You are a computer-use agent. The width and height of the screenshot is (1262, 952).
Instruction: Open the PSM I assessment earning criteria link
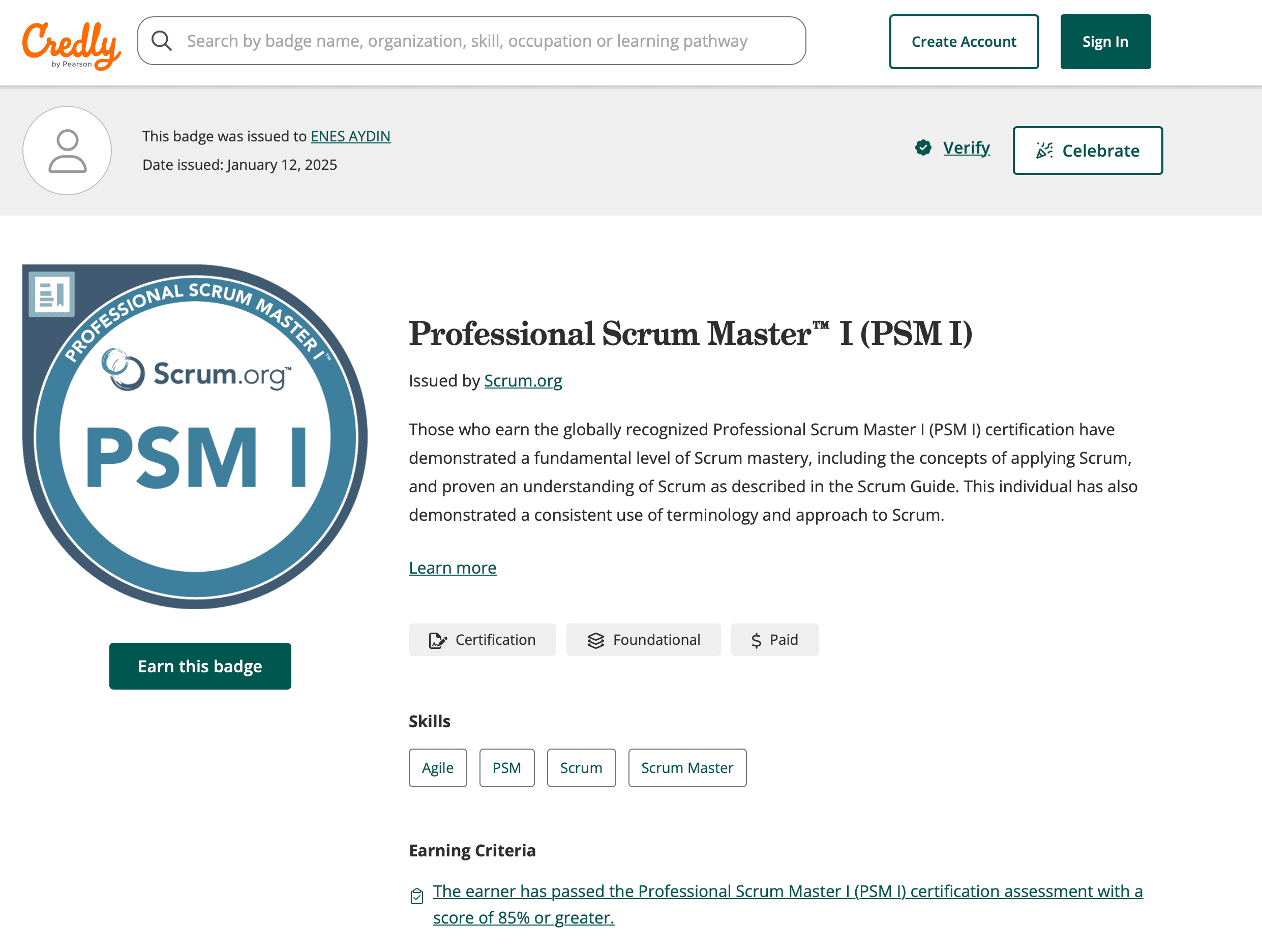pyautogui.click(x=788, y=905)
